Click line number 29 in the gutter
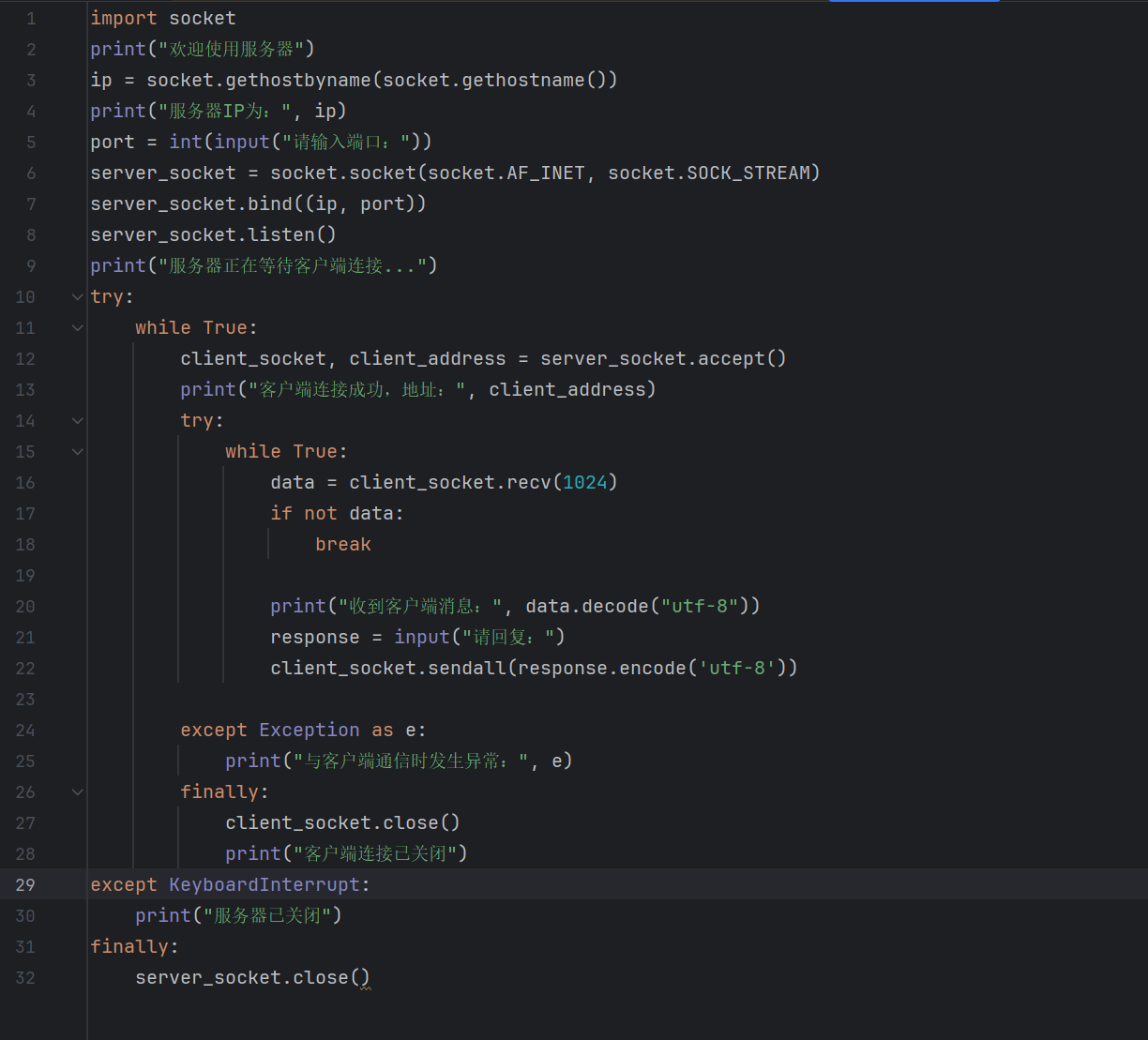Screen dimensions: 1148x1040 pyautogui.click(x=25, y=884)
